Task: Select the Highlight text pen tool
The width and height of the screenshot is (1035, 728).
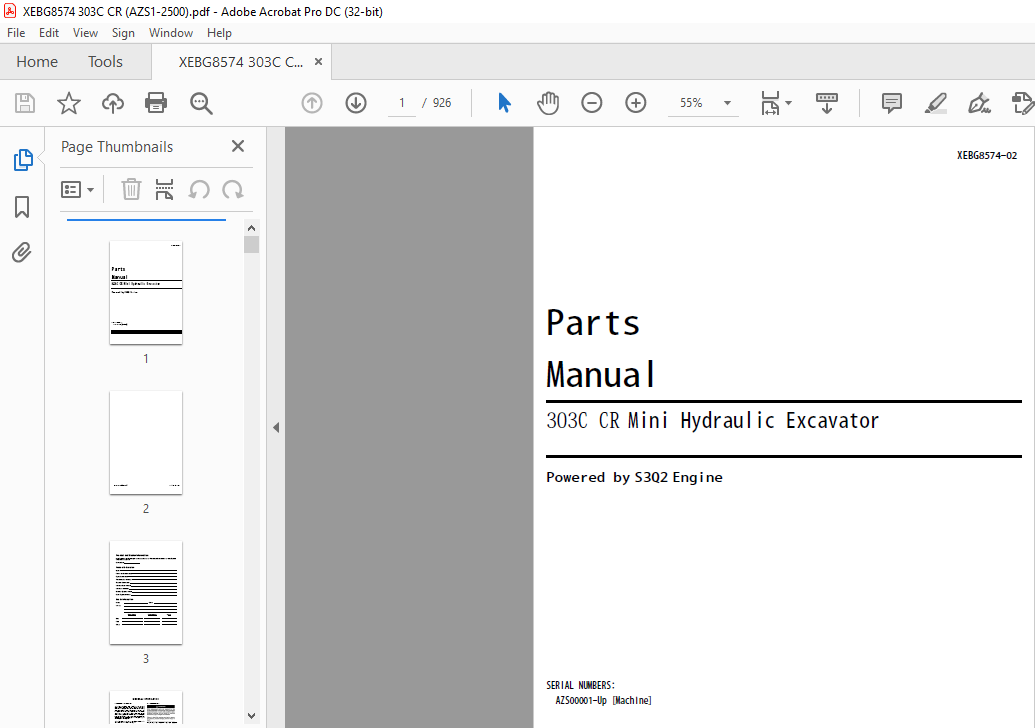Action: (935, 103)
